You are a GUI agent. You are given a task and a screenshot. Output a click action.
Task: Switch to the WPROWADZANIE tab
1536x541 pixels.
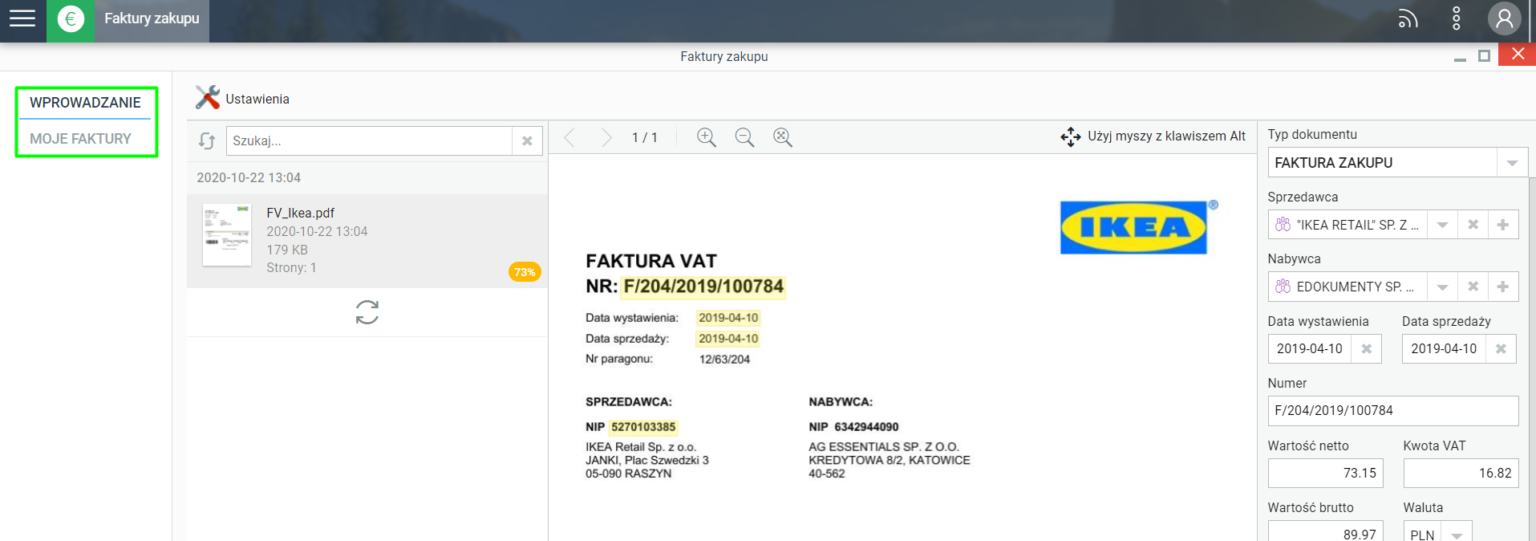(x=85, y=102)
